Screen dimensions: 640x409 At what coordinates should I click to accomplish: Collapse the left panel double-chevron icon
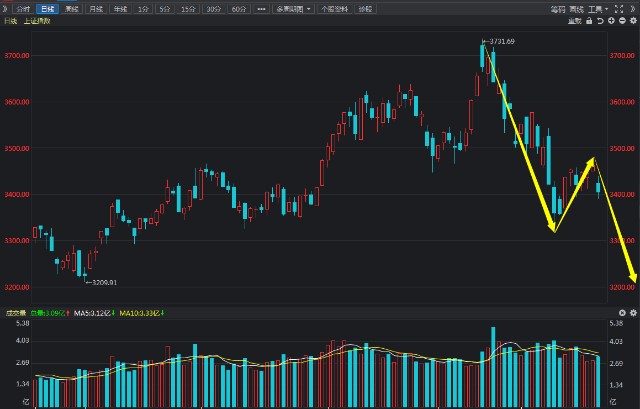tap(5, 9)
